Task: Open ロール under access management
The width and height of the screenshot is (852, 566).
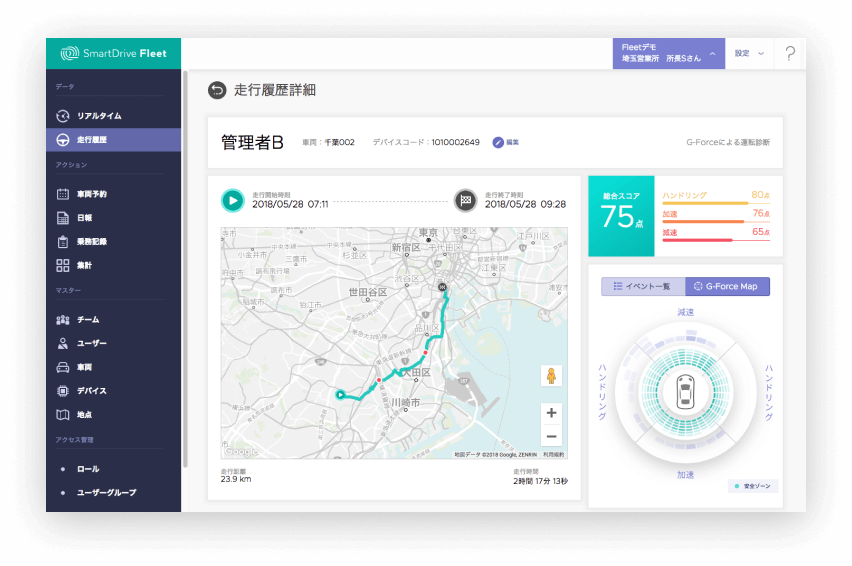Action: point(114,469)
